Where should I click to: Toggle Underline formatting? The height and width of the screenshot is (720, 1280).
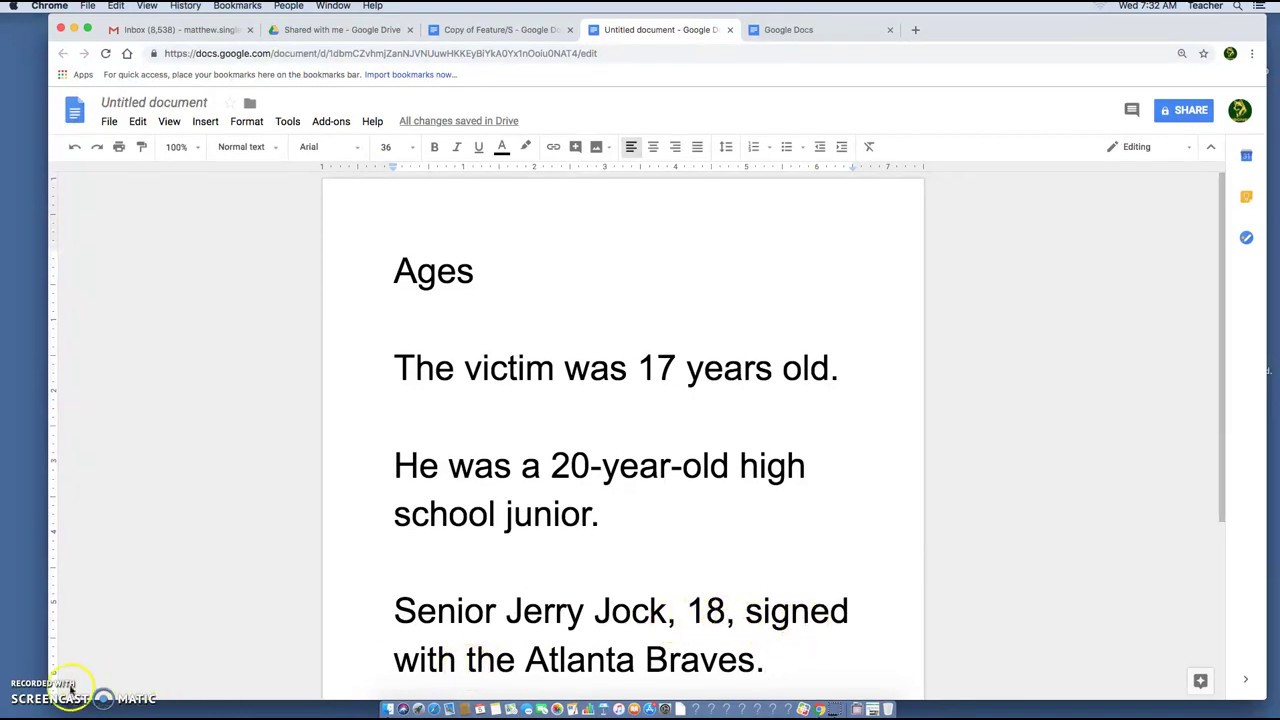[478, 147]
